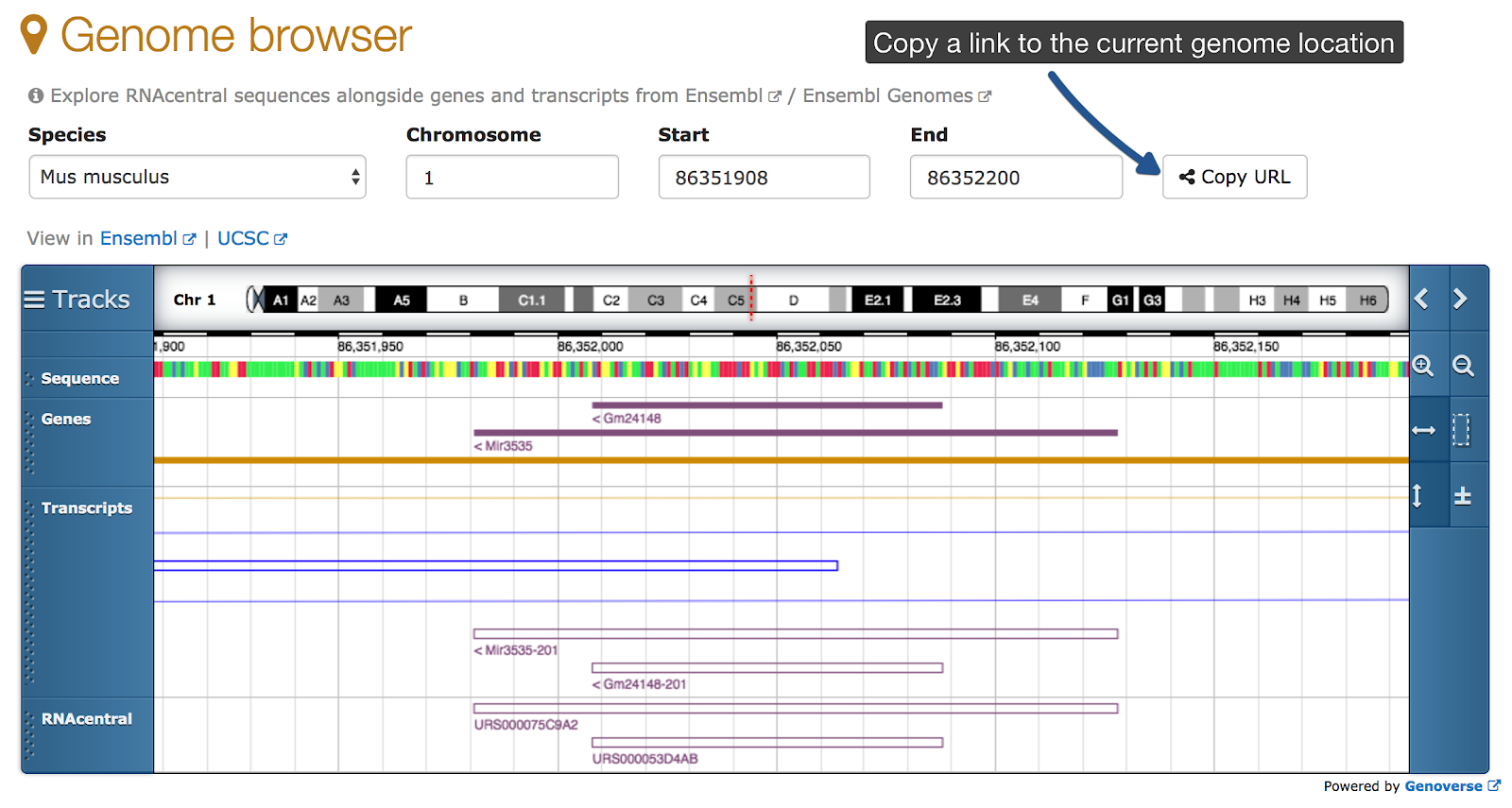Screen dimensions: 1512x808
Task: Focus the Chromosome input field
Action: (x=512, y=177)
